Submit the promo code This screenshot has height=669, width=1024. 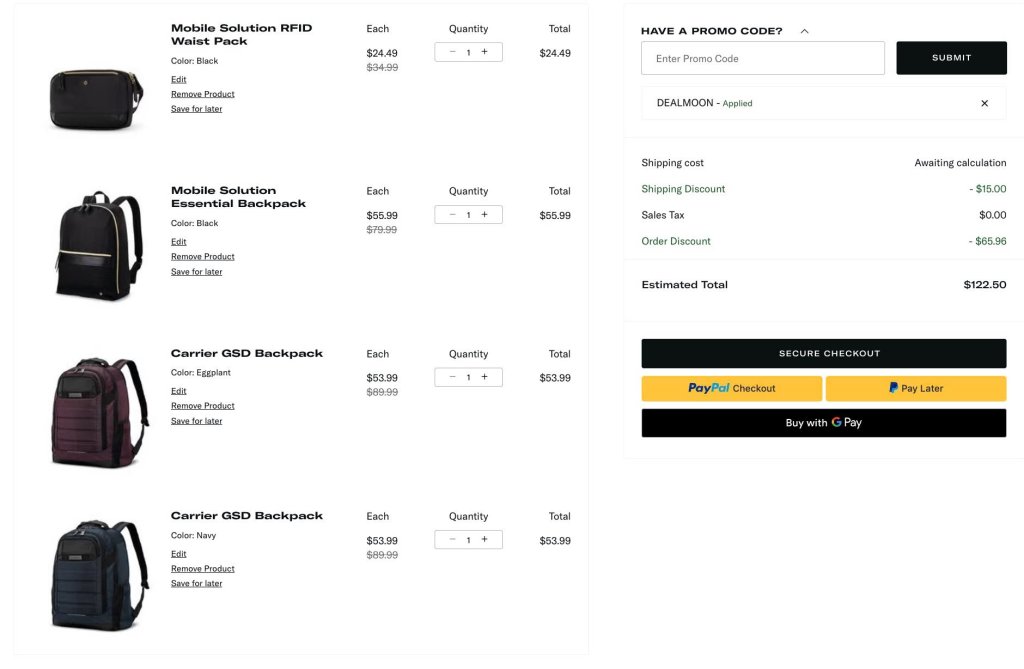[x=951, y=58]
